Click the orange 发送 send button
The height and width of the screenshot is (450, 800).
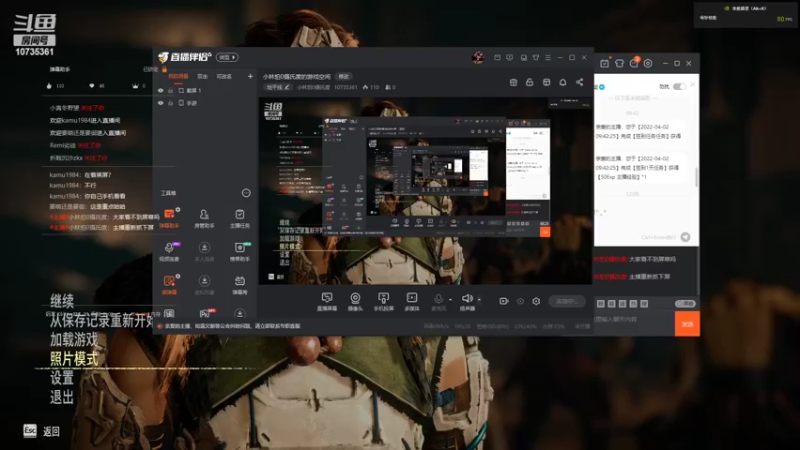pos(687,324)
